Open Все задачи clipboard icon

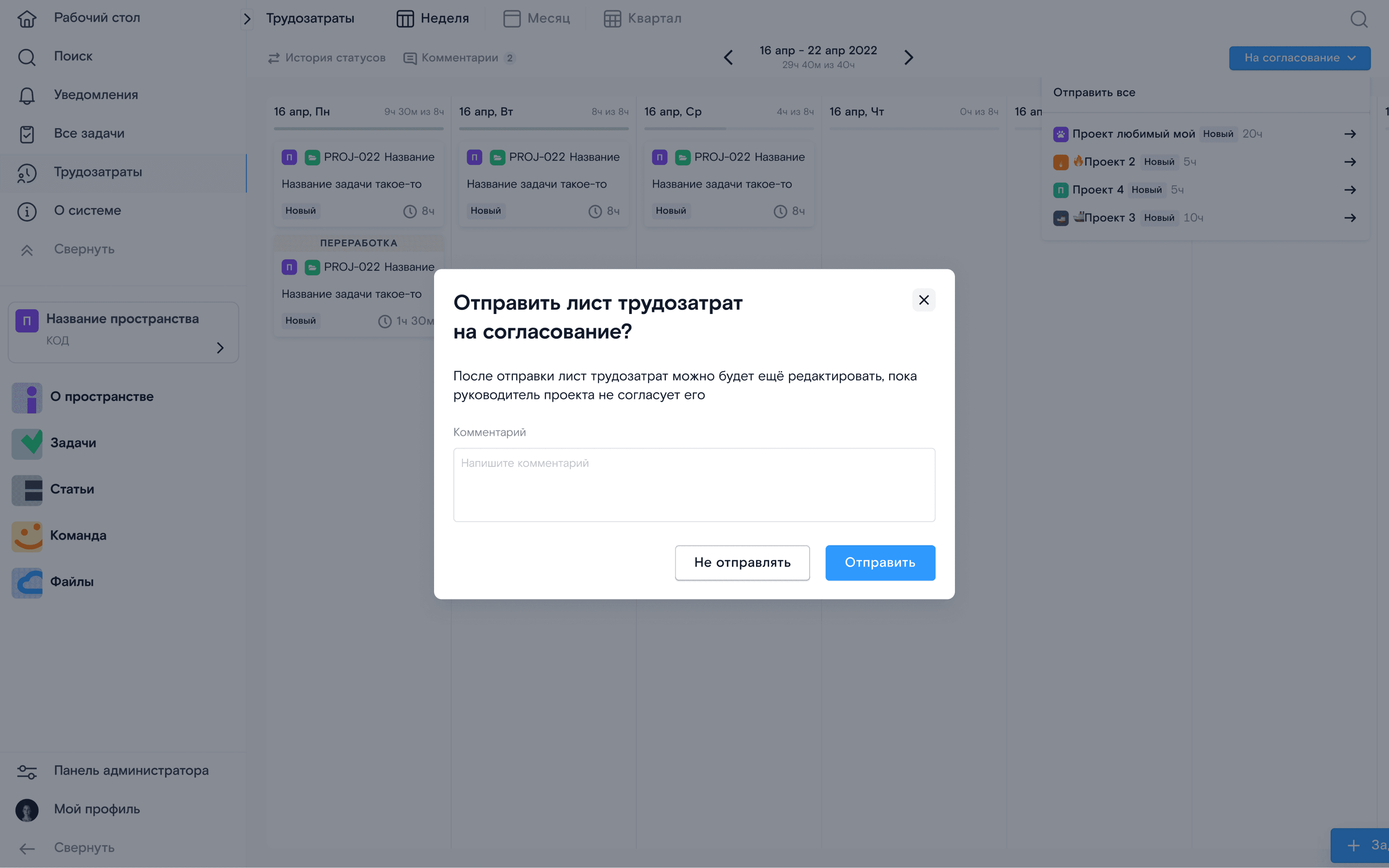click(26, 134)
